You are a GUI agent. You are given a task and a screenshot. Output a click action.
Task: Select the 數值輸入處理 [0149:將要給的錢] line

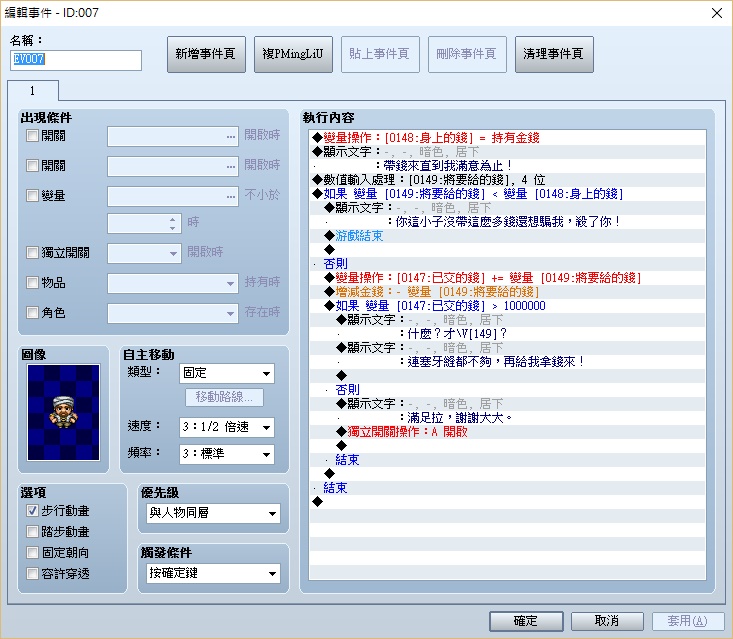point(508,180)
